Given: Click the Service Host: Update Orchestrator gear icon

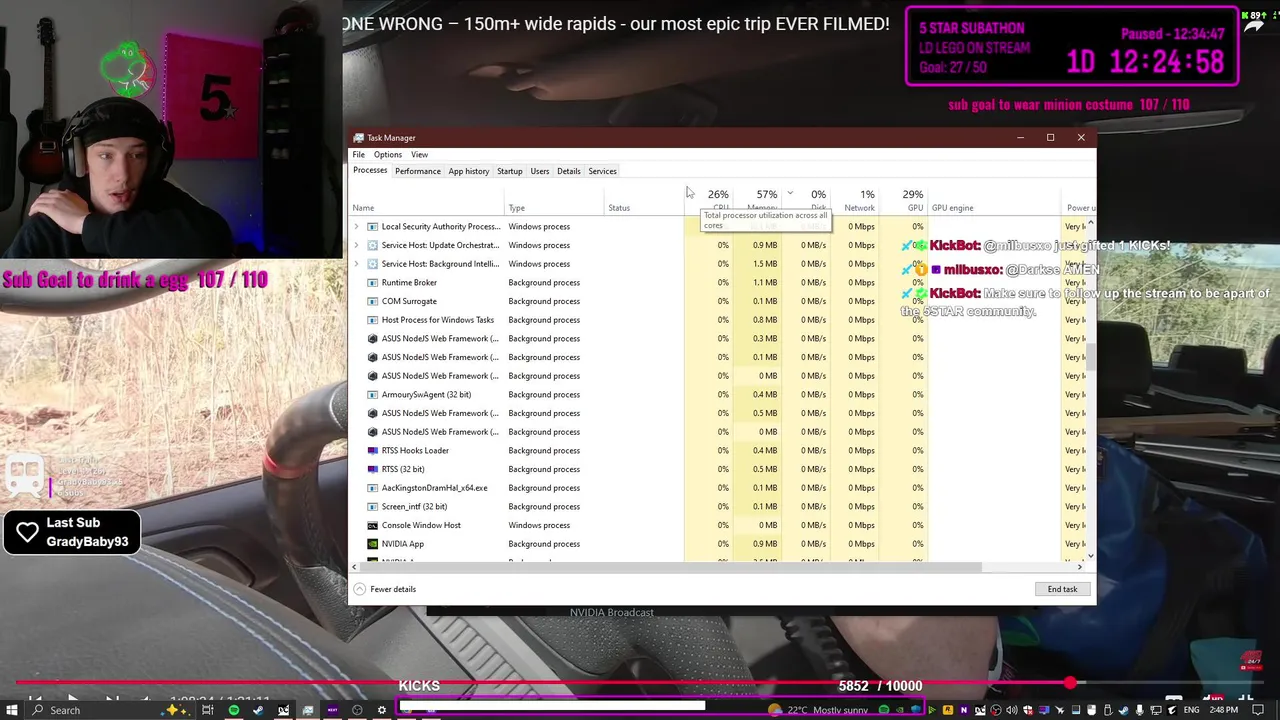Looking at the screenshot, I should (x=372, y=245).
